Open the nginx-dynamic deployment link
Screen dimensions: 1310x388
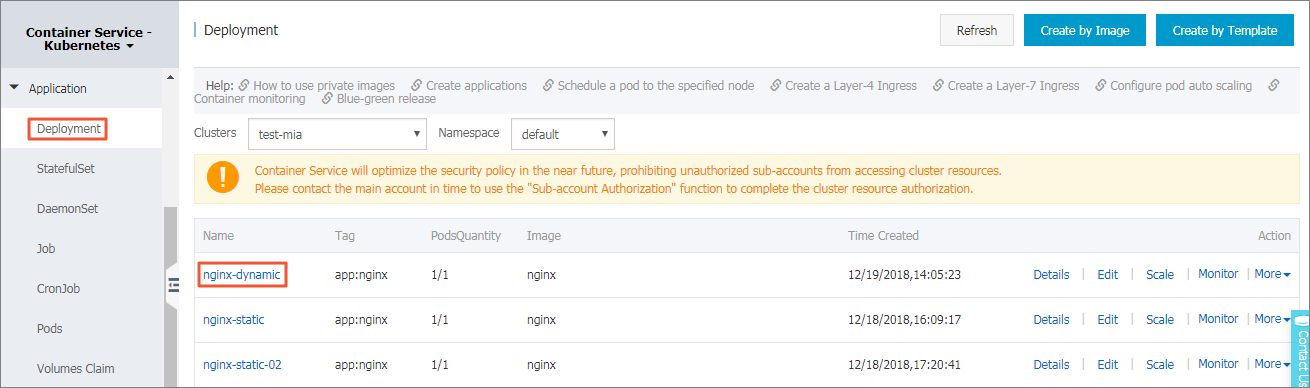pos(242,274)
